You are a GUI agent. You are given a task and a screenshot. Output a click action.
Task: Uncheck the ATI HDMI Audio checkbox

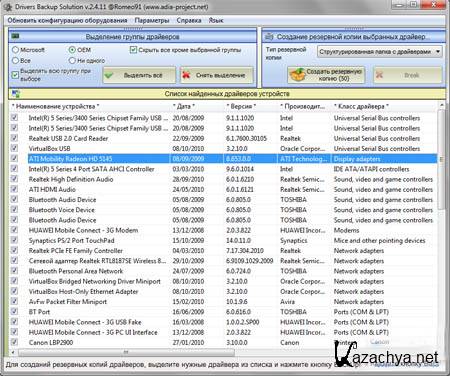pos(14,189)
